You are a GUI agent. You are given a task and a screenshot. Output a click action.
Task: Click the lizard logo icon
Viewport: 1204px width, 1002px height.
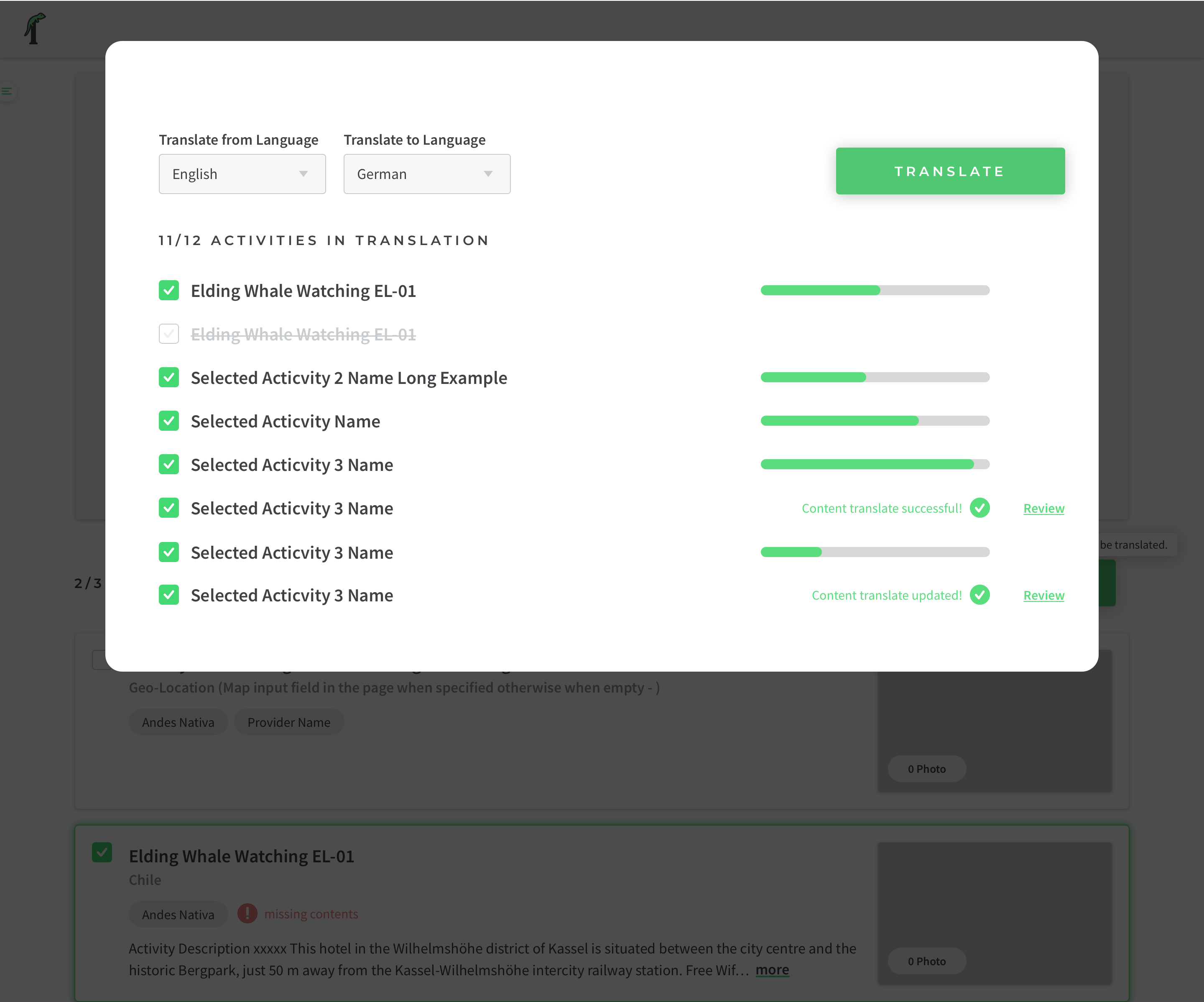(x=34, y=29)
